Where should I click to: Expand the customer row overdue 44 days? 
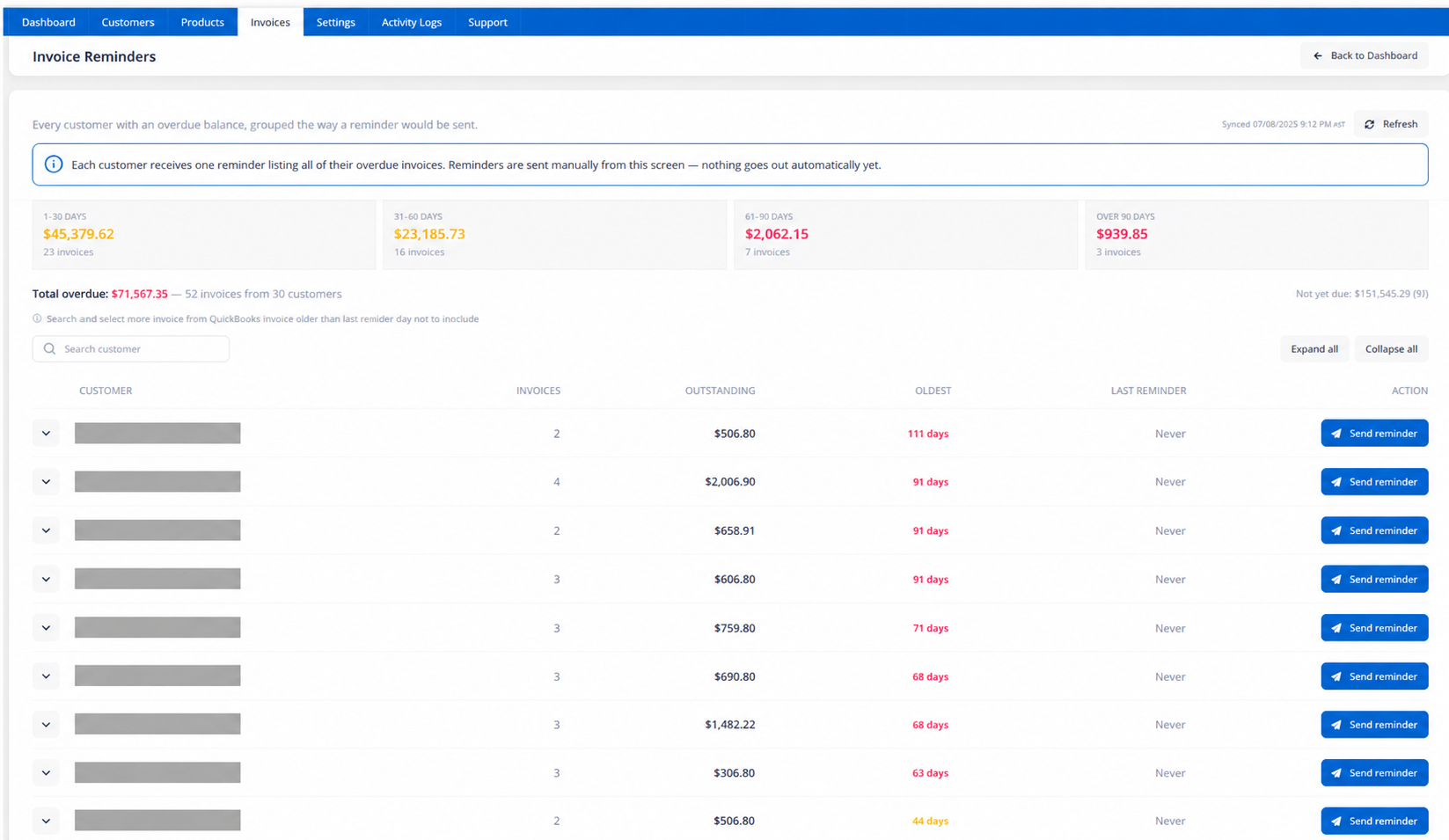click(46, 822)
